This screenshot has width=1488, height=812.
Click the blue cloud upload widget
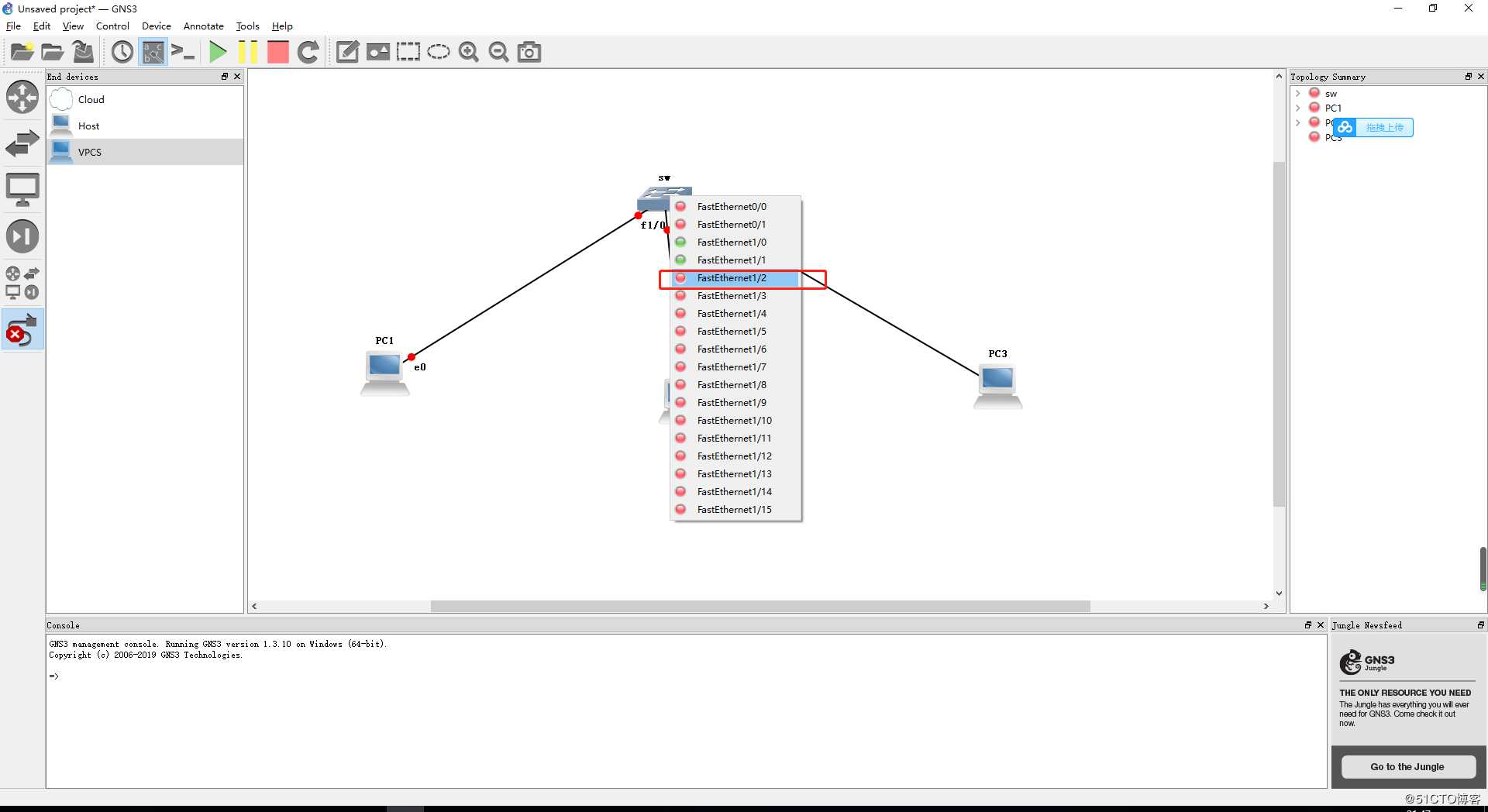(1374, 127)
